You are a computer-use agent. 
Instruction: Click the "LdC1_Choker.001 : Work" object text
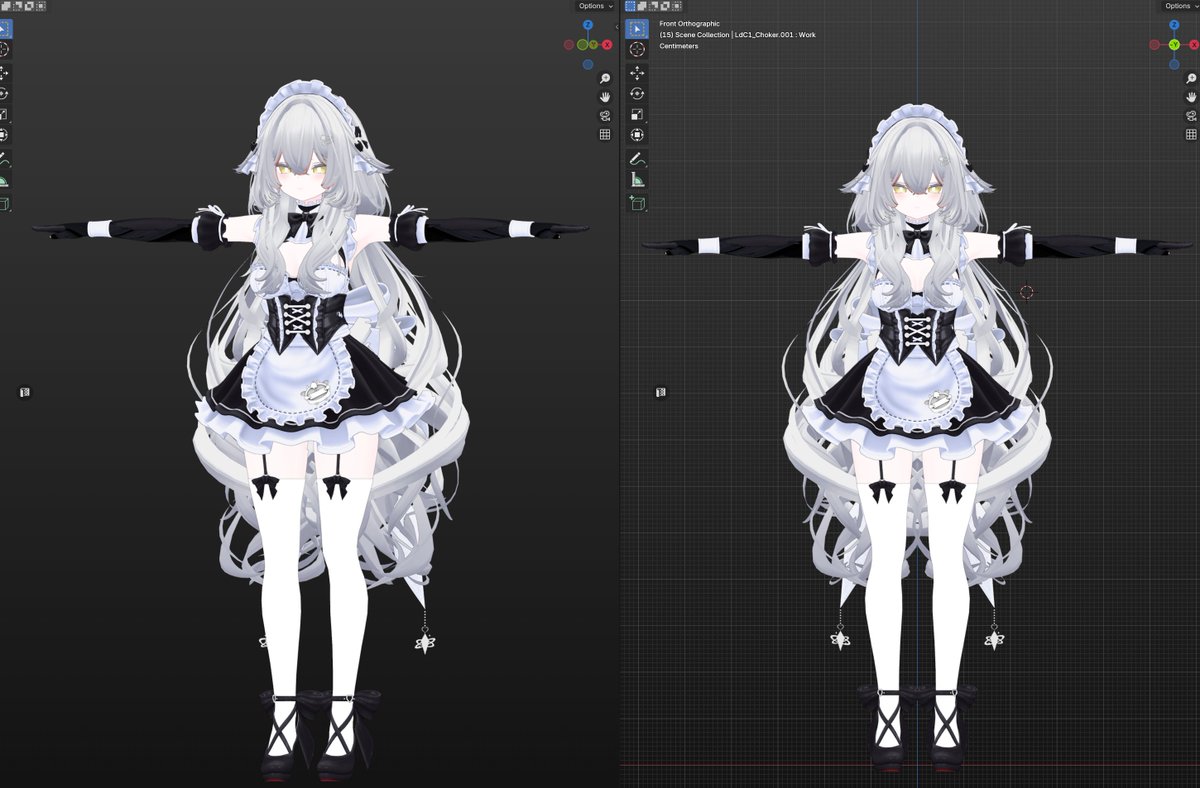click(x=775, y=35)
